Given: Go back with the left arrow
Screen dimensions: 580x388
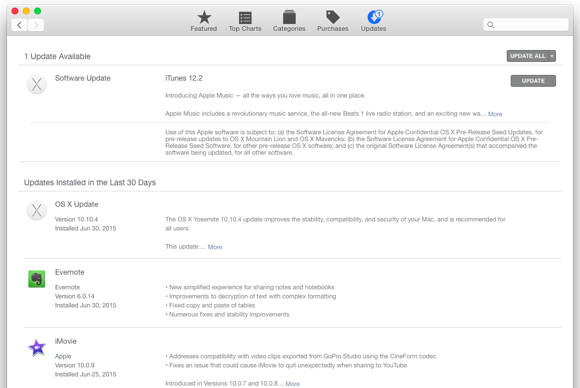Looking at the screenshot, I should pos(19,25).
